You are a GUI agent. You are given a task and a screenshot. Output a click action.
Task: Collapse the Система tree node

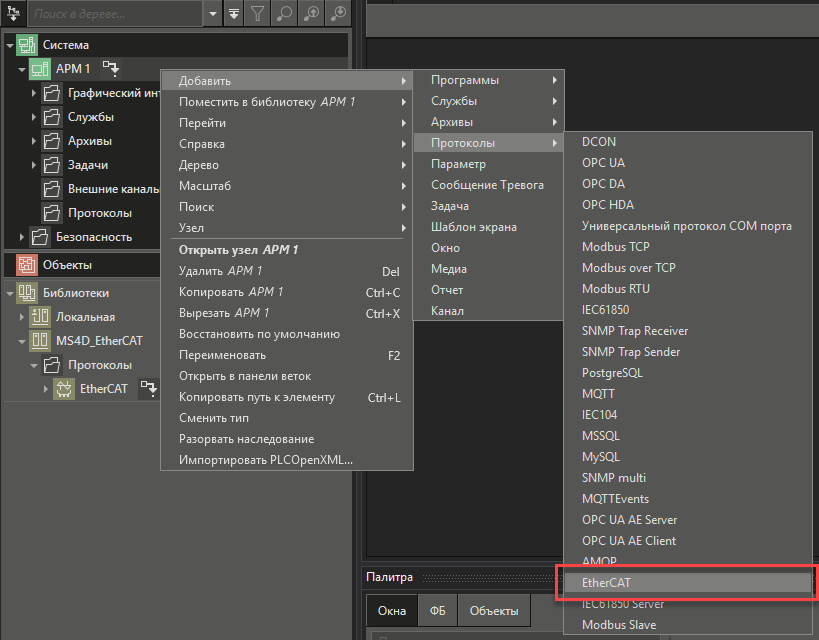(x=9, y=45)
